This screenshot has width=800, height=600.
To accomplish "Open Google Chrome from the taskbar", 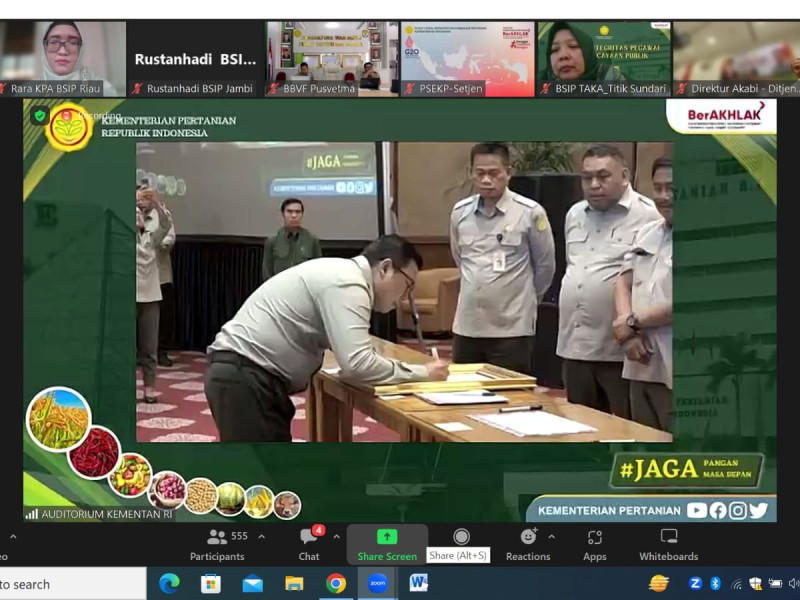I will pyautogui.click(x=336, y=583).
